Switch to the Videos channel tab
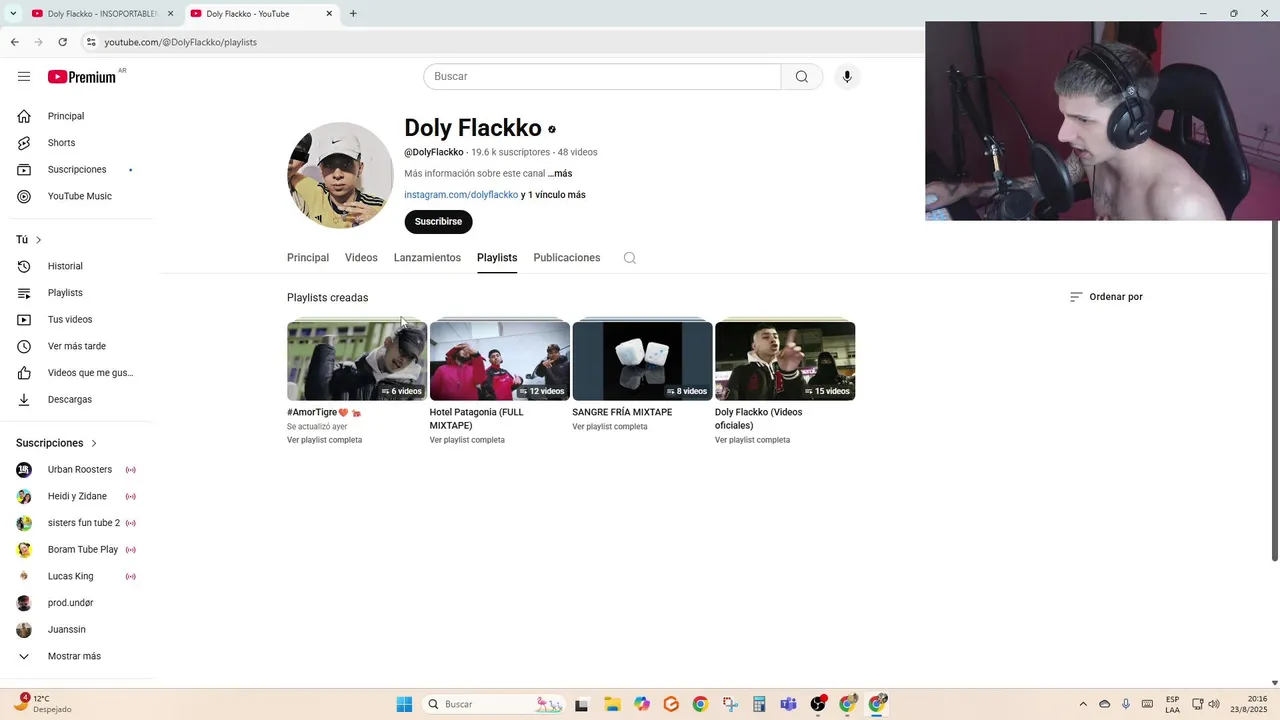Image resolution: width=1280 pixels, height=720 pixels. click(x=361, y=258)
